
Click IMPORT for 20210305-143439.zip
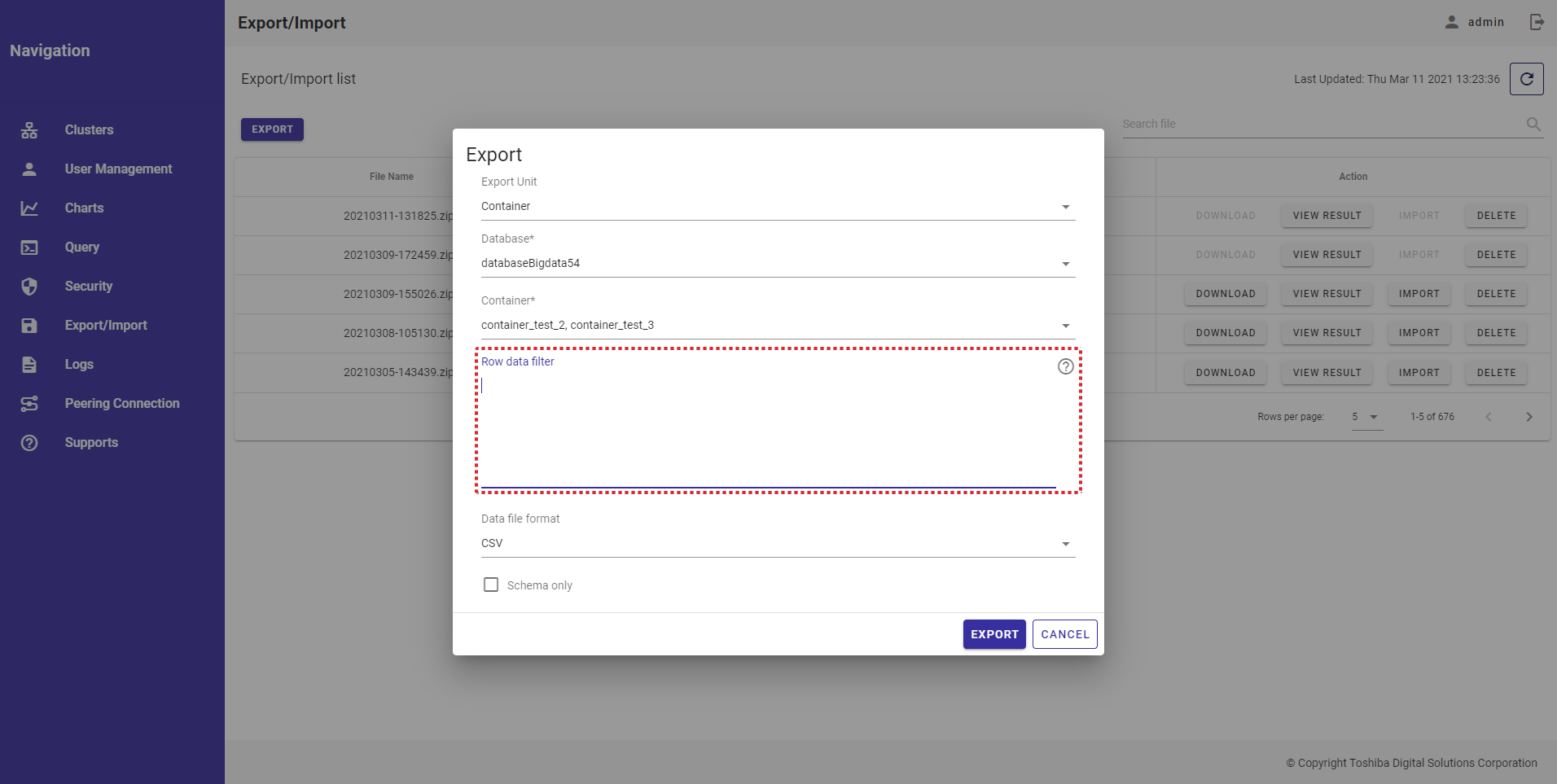click(1419, 373)
